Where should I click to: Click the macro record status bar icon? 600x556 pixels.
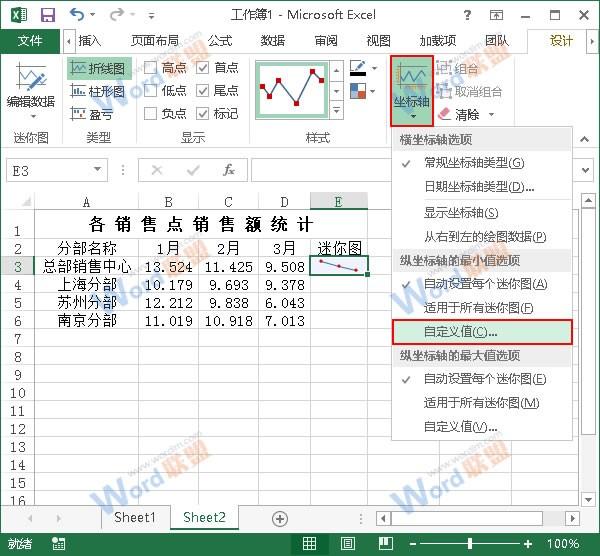click(x=59, y=543)
